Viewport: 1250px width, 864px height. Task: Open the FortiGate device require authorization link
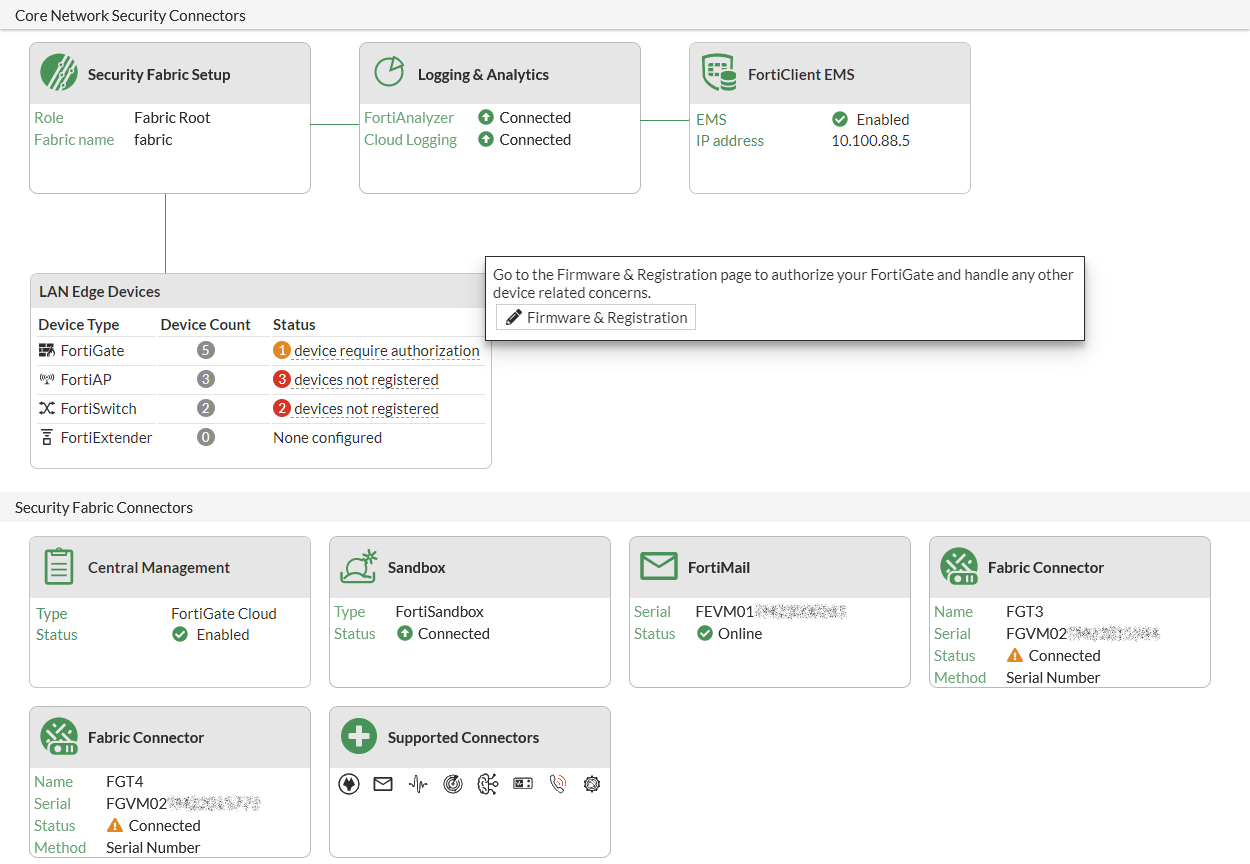pyautogui.click(x=386, y=351)
